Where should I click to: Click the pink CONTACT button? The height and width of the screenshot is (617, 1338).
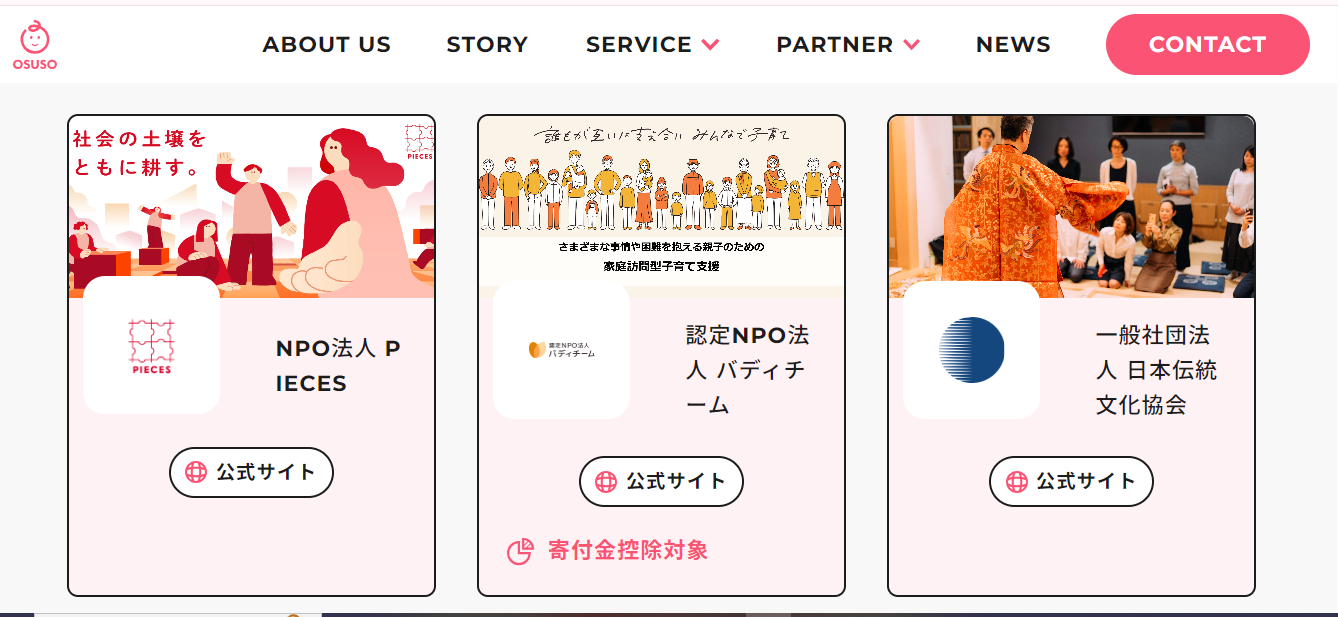1207,45
